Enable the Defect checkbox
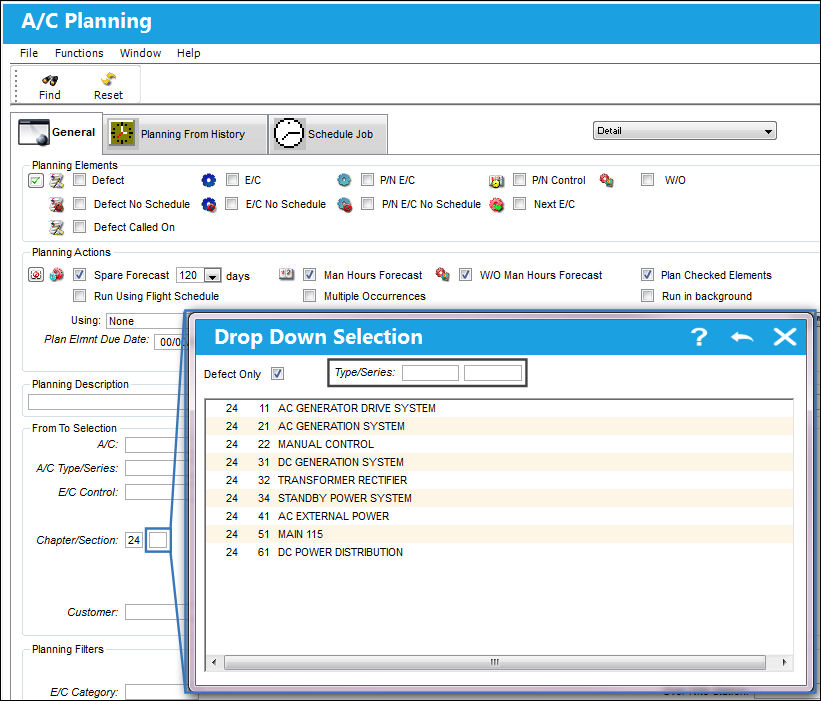The width and height of the screenshot is (821, 701). tap(80, 180)
